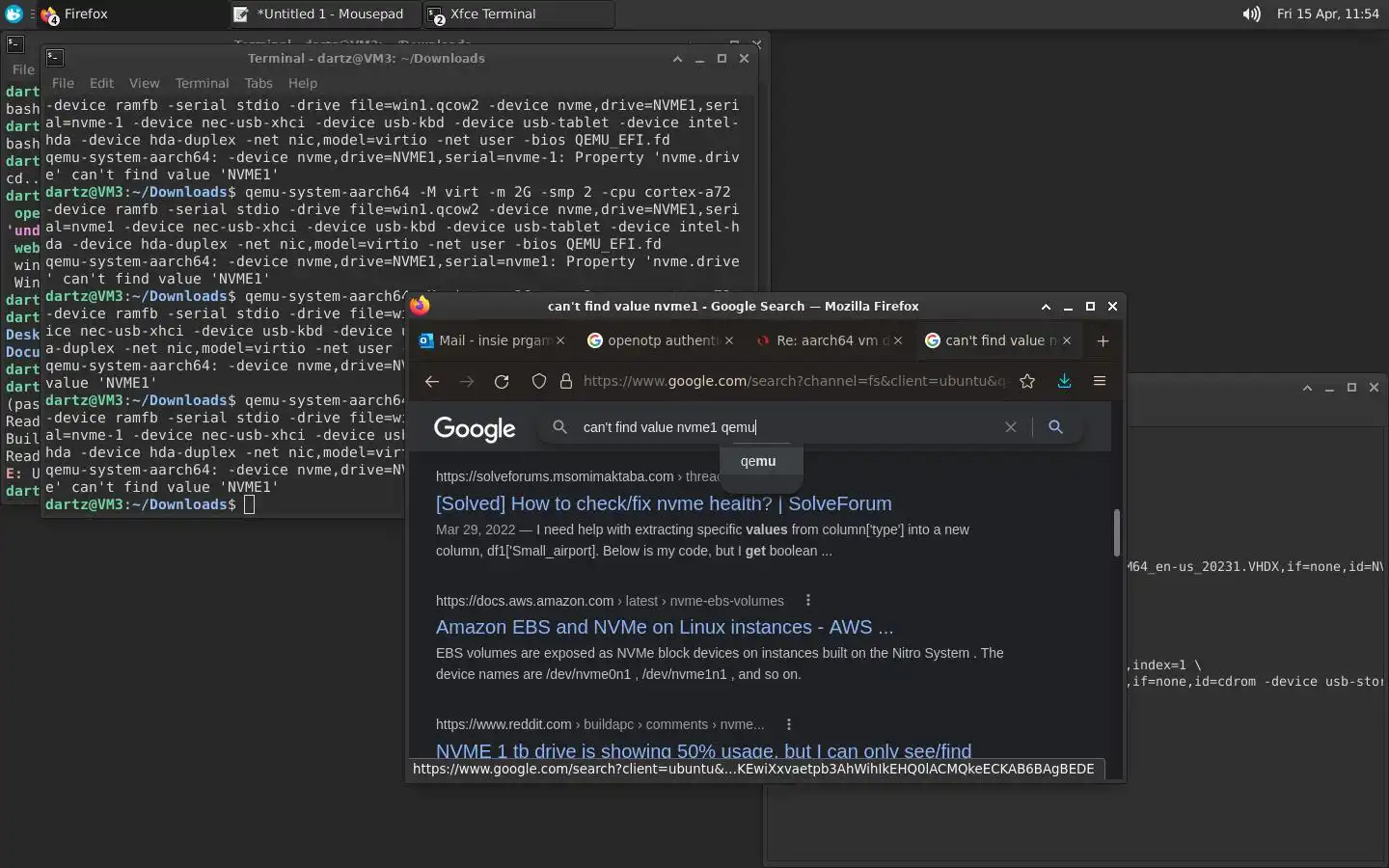Clear the Google search query
Viewport: 1389px width, 868px height.
click(1010, 427)
